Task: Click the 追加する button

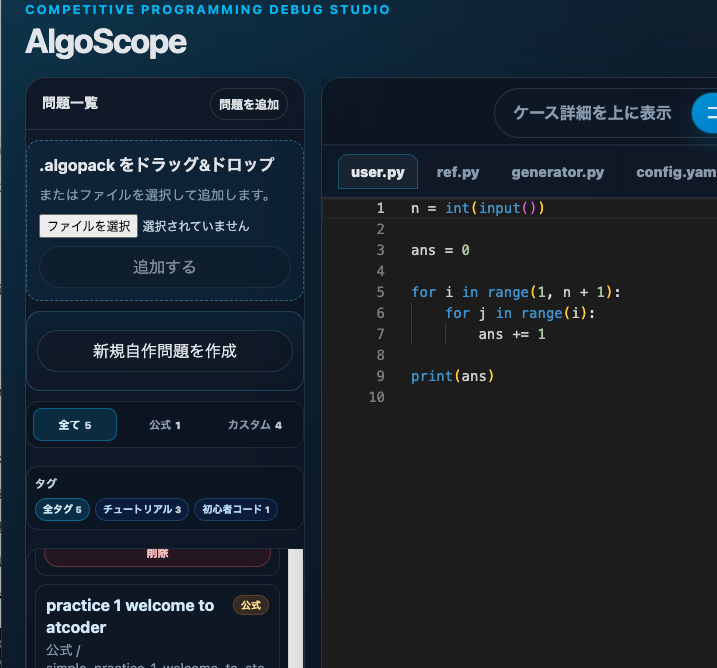Action: click(165, 267)
